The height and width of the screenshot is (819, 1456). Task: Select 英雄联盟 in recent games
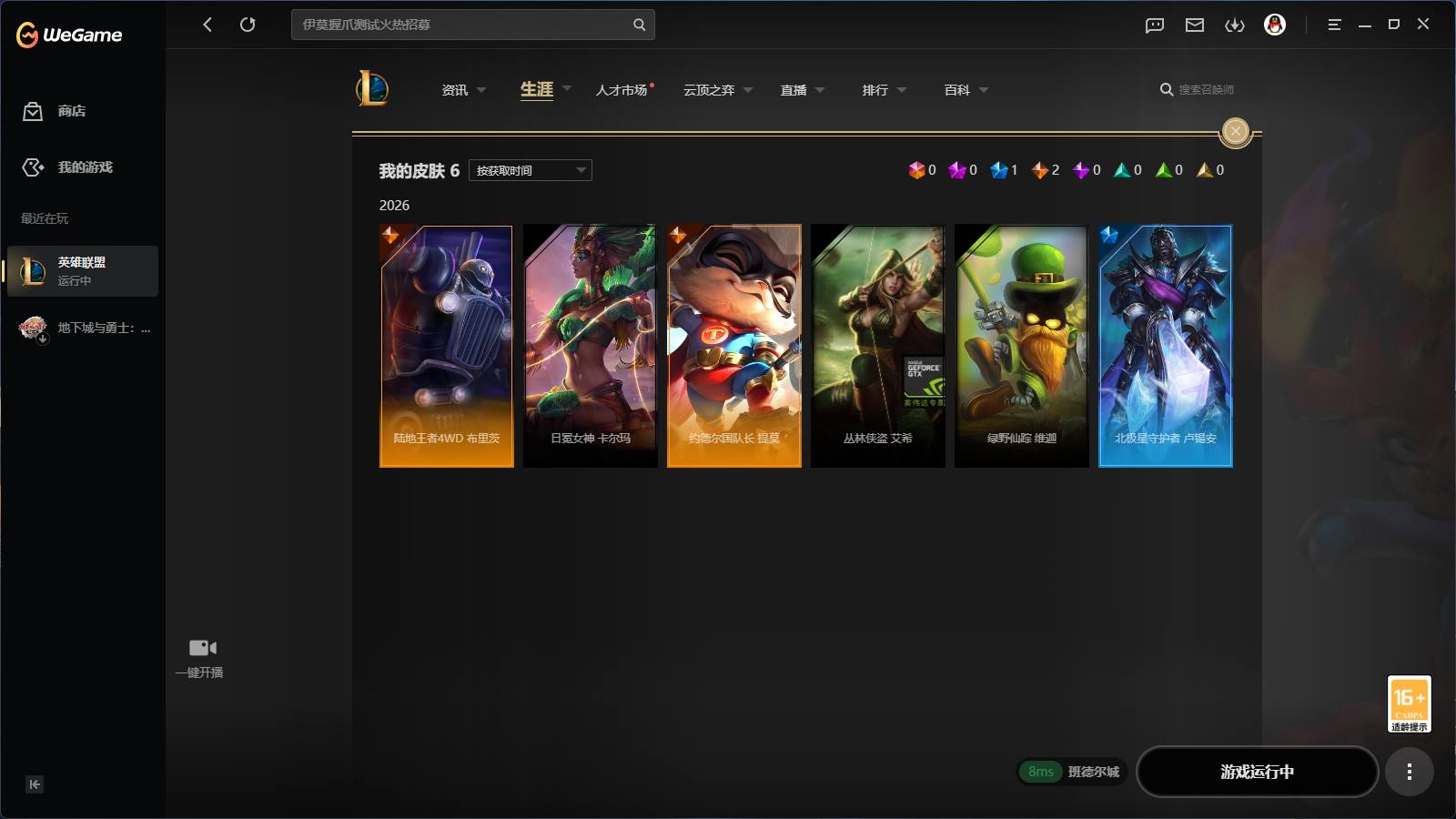coord(83,271)
